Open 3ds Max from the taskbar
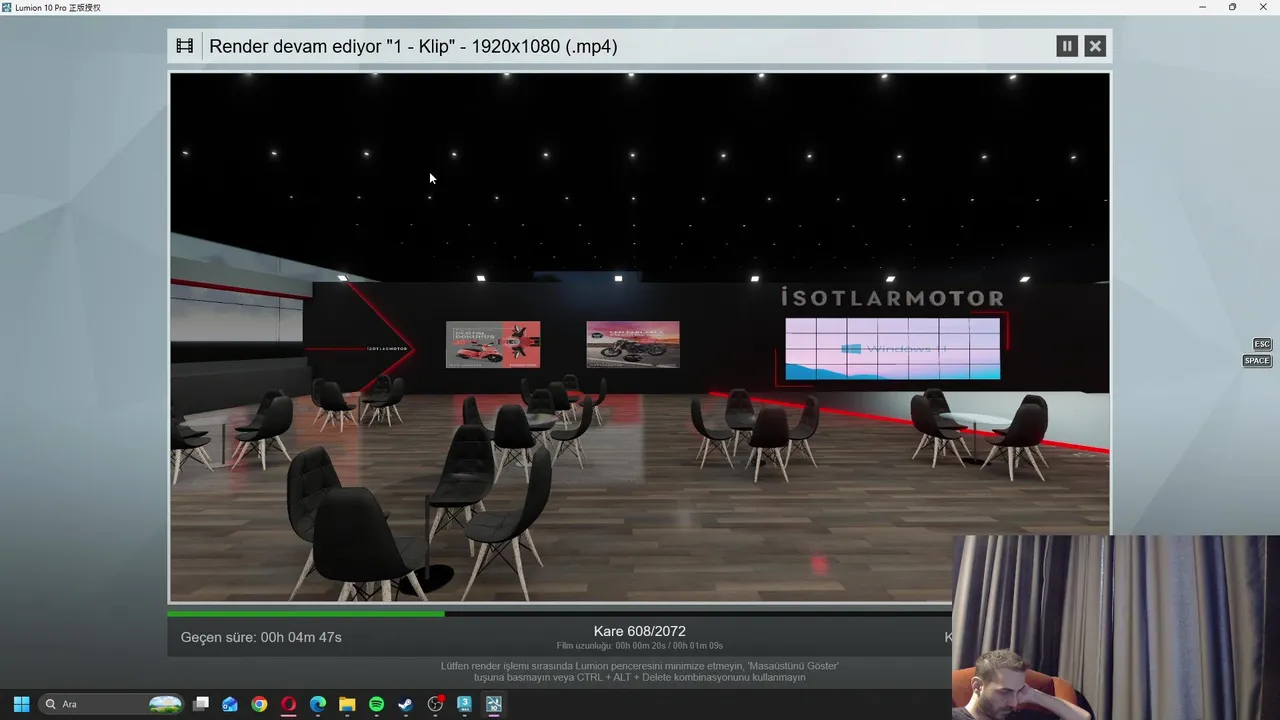The height and width of the screenshot is (720, 1280). pos(464,704)
